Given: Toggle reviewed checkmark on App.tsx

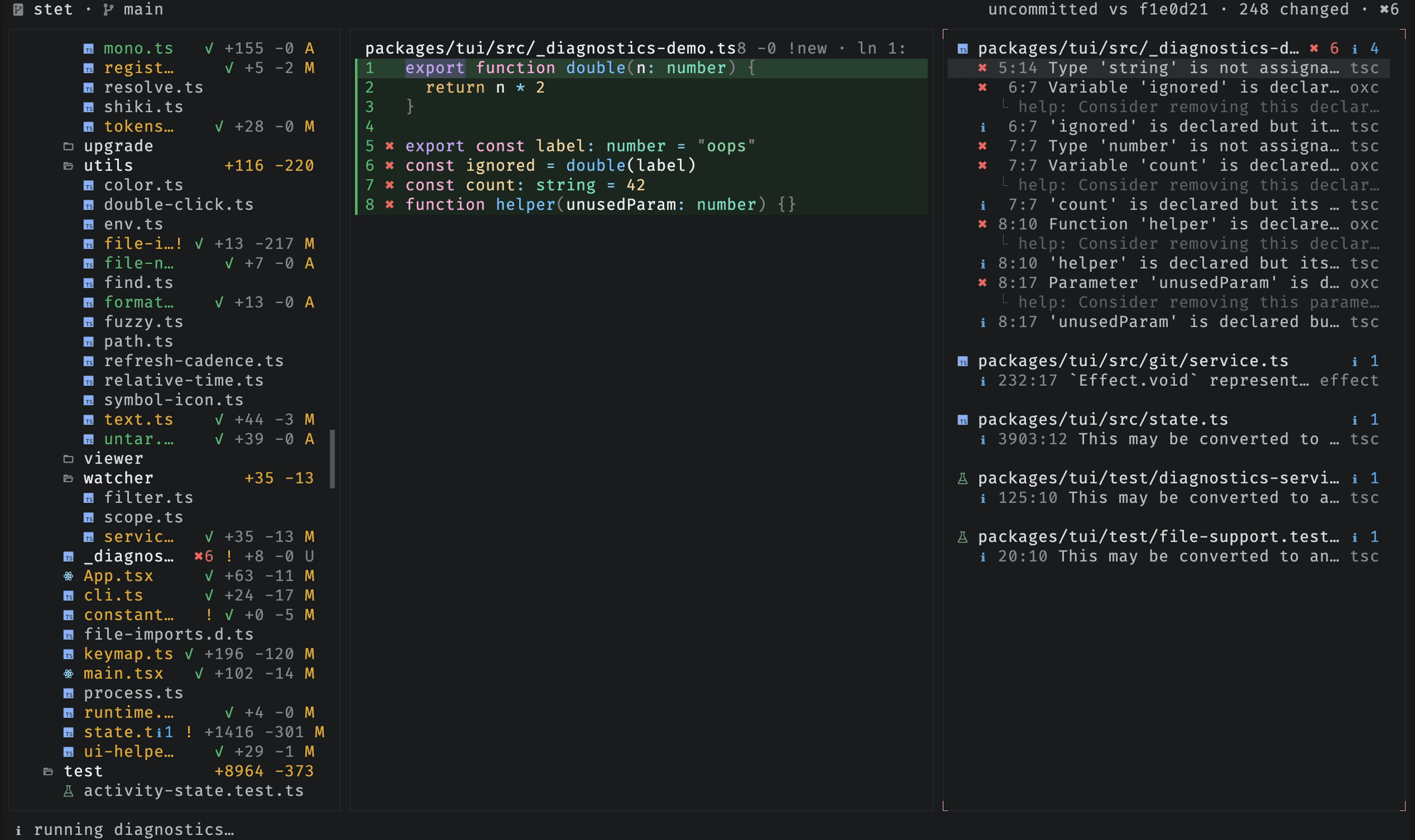Looking at the screenshot, I should pos(209,576).
